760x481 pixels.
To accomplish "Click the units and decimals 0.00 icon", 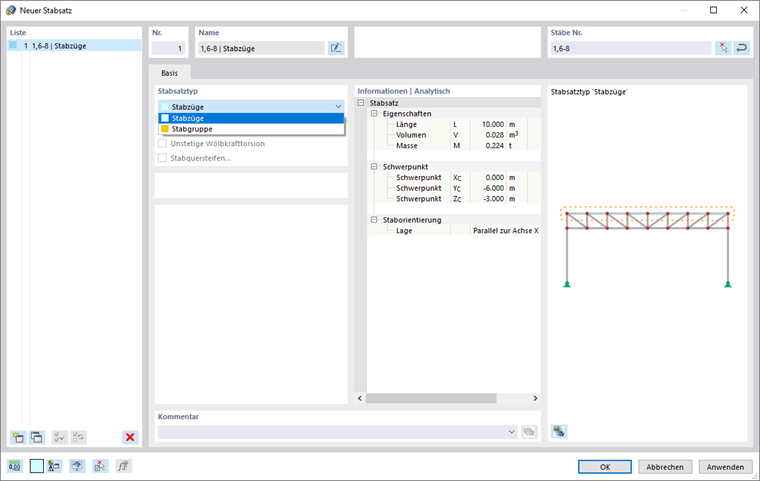I will click(x=15, y=466).
